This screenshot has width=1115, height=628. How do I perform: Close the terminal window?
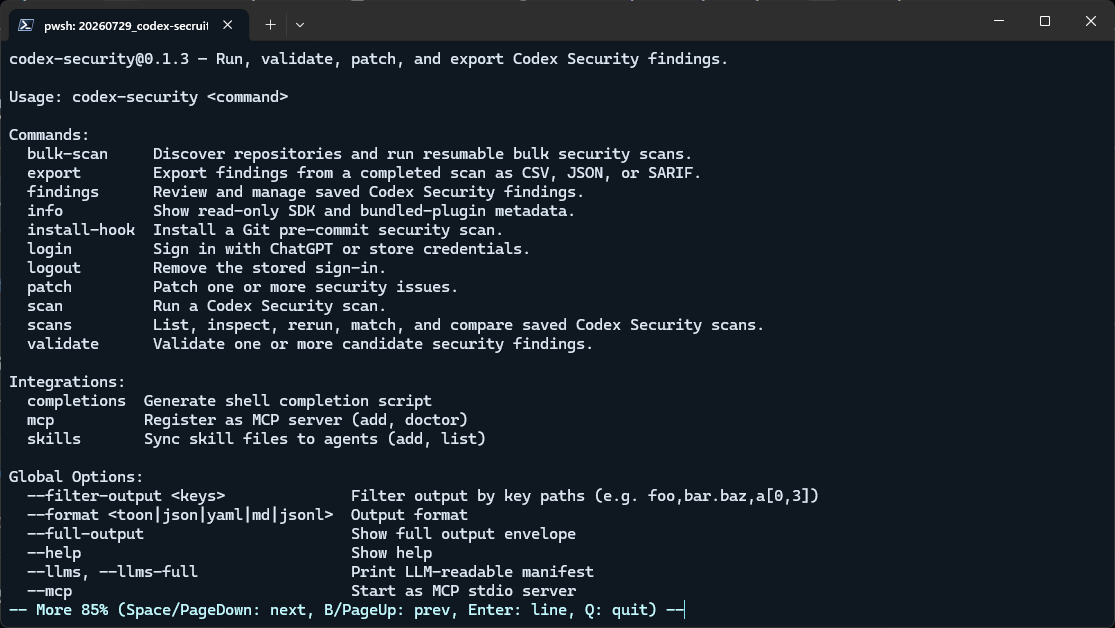coord(1091,21)
